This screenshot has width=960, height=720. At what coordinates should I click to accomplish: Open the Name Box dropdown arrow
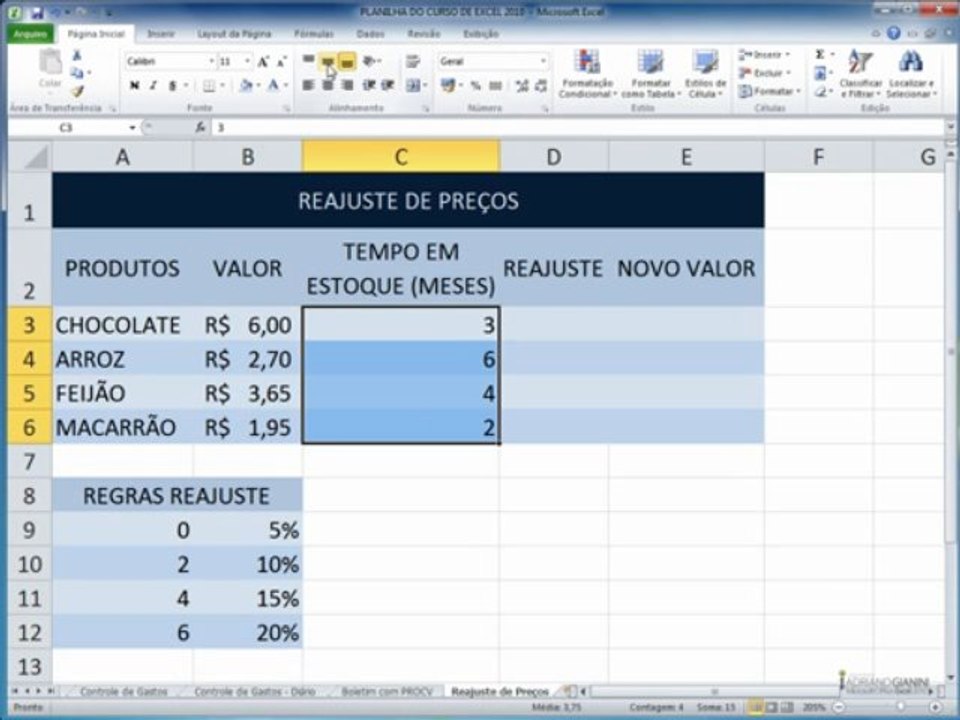(x=132, y=127)
